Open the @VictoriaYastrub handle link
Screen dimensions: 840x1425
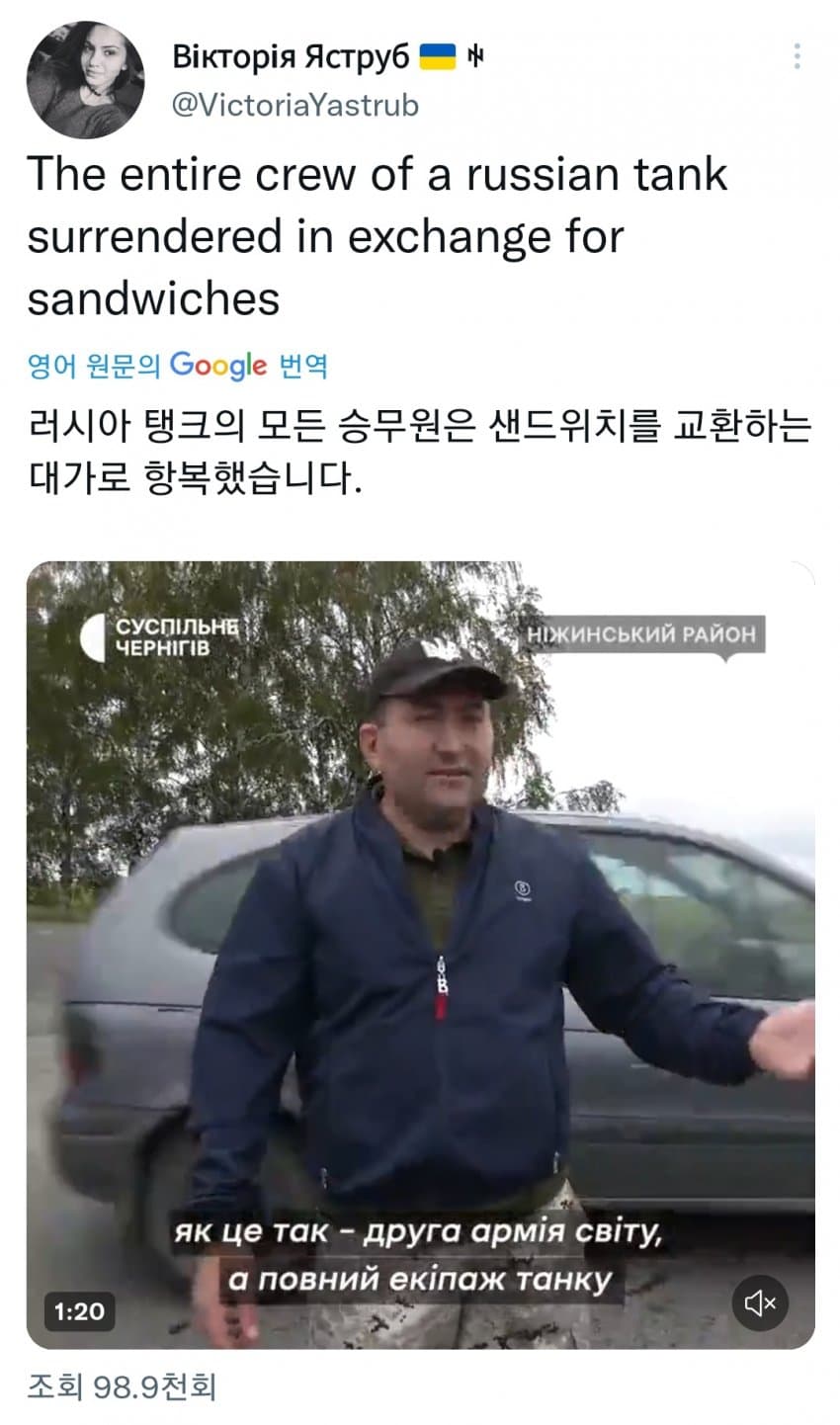[x=295, y=105]
